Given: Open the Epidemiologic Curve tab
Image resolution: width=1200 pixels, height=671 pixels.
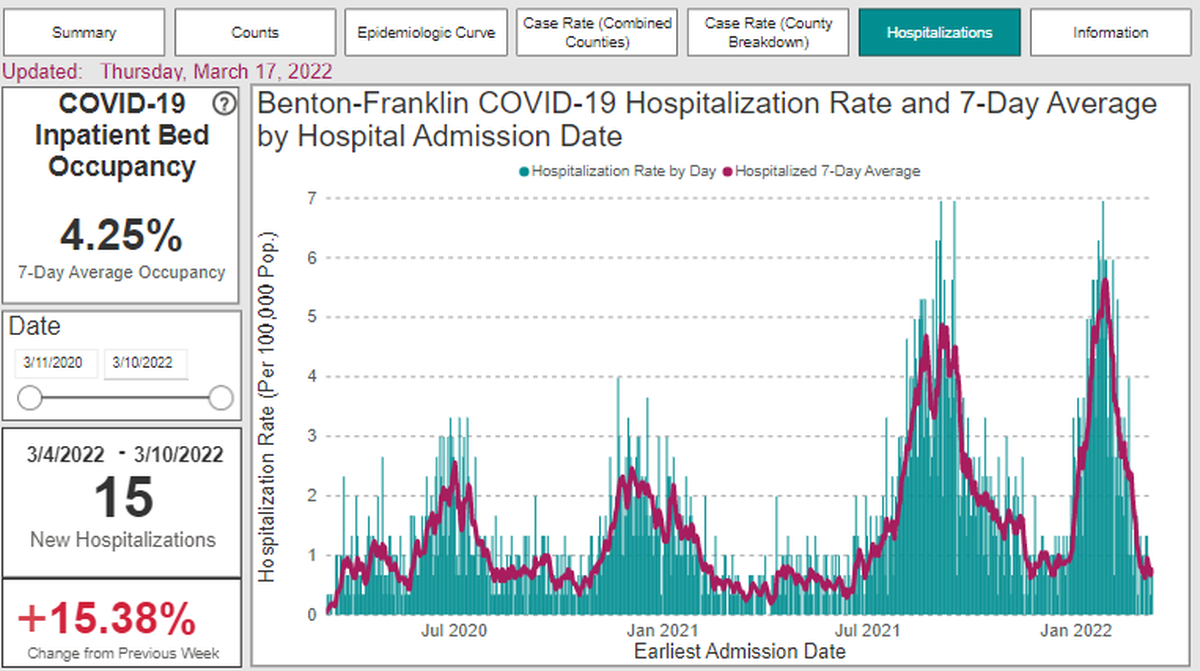Looking at the screenshot, I should pyautogui.click(x=426, y=33).
